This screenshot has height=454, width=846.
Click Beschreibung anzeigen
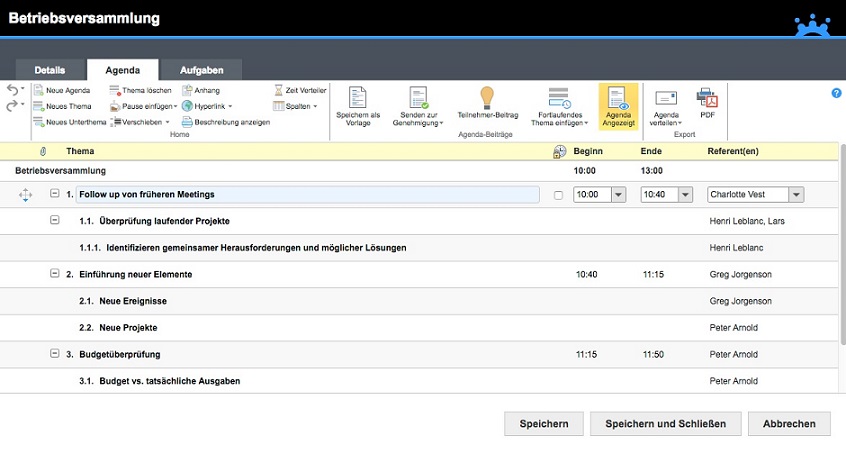[x=226, y=122]
